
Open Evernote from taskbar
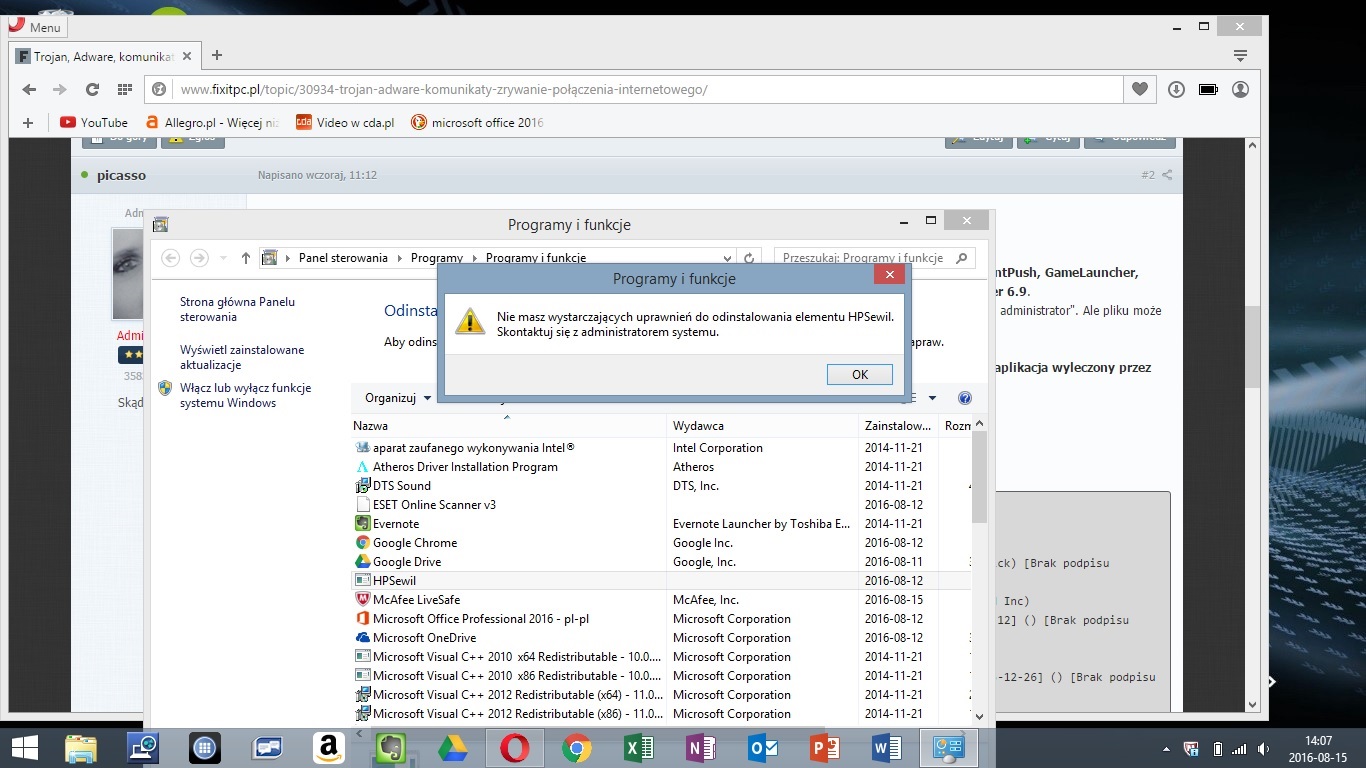pyautogui.click(x=390, y=748)
